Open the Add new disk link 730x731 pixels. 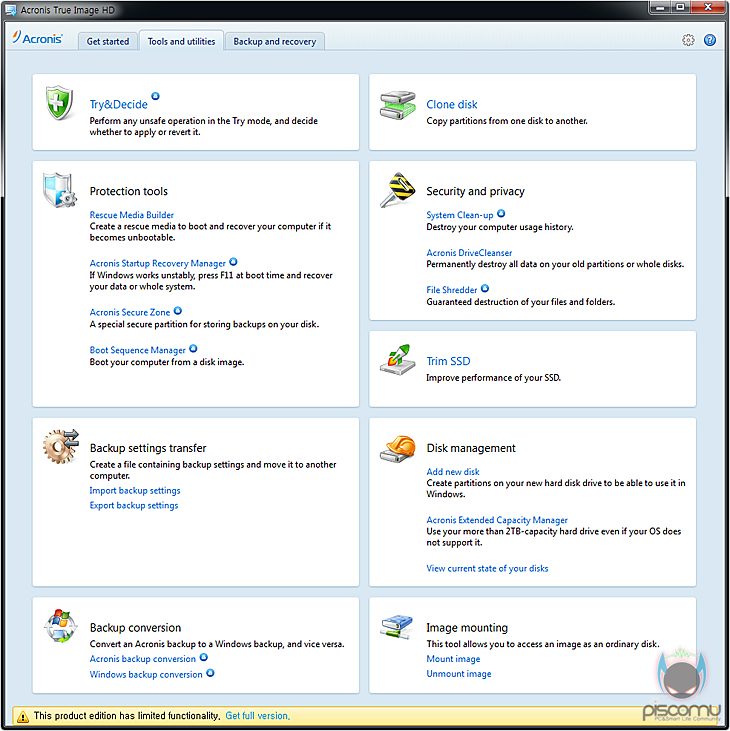453,472
